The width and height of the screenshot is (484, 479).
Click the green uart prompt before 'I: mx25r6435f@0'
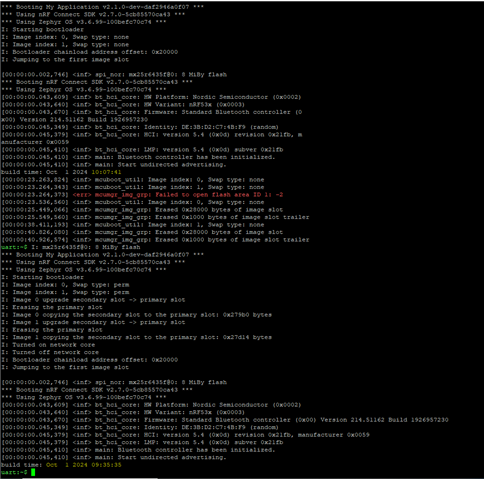(14, 247)
